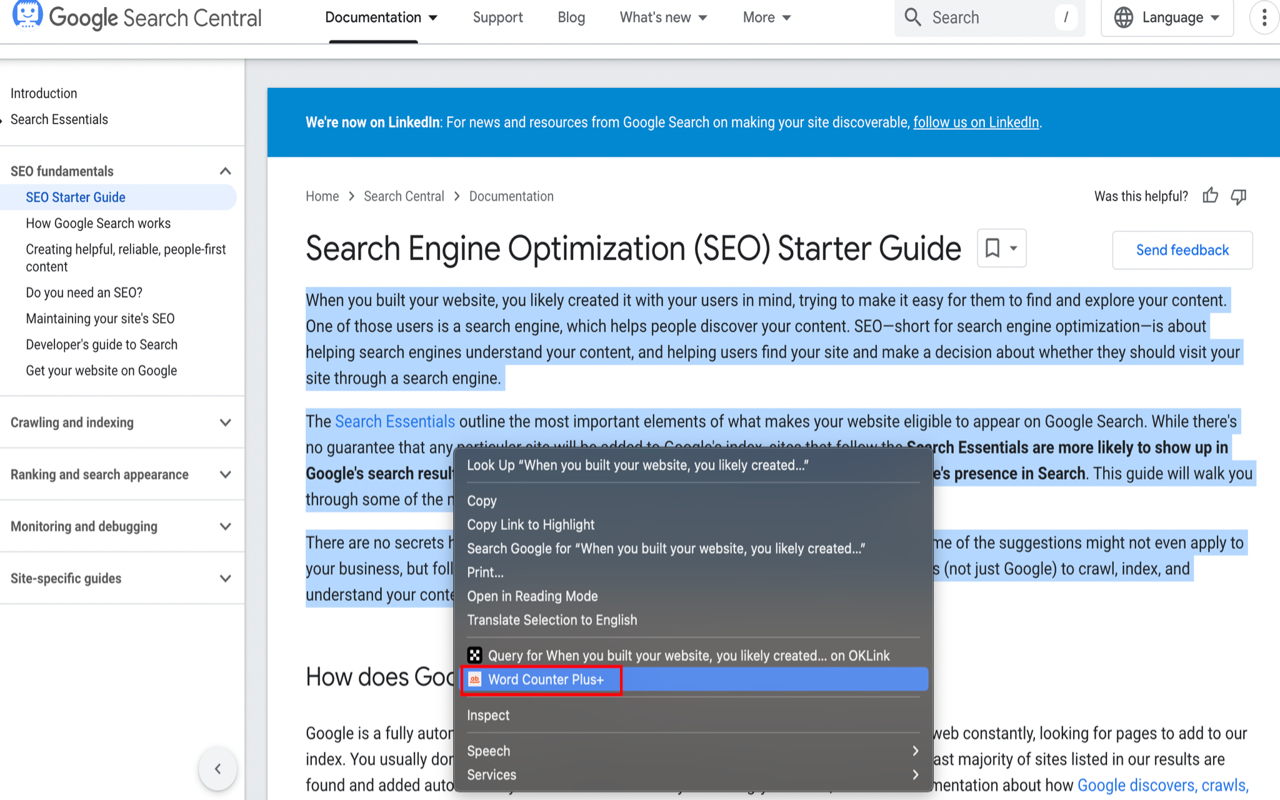Open the Documentation dropdown menu
This screenshot has height=800, width=1280.
point(381,18)
